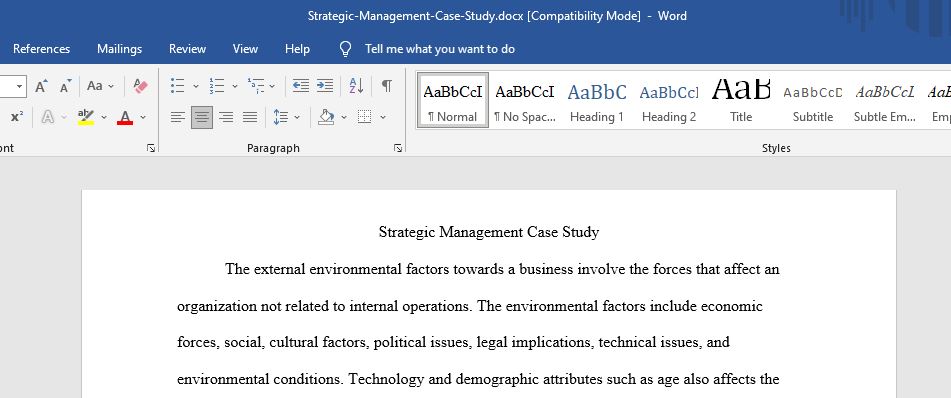The height and width of the screenshot is (398, 951).
Task: Apply the Title style
Action: point(741,101)
